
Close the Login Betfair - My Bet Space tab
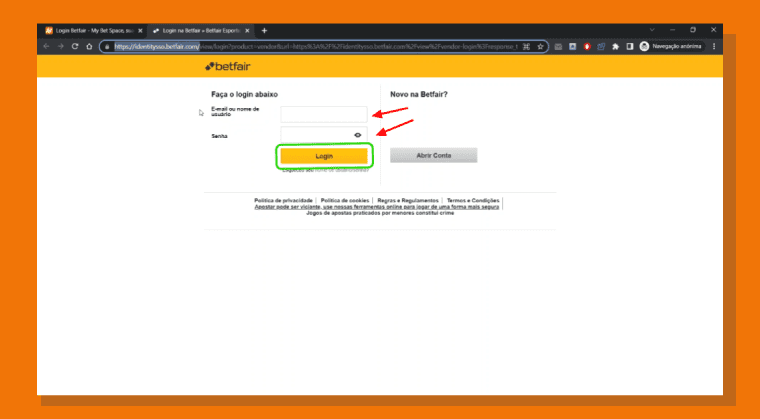coord(140,31)
